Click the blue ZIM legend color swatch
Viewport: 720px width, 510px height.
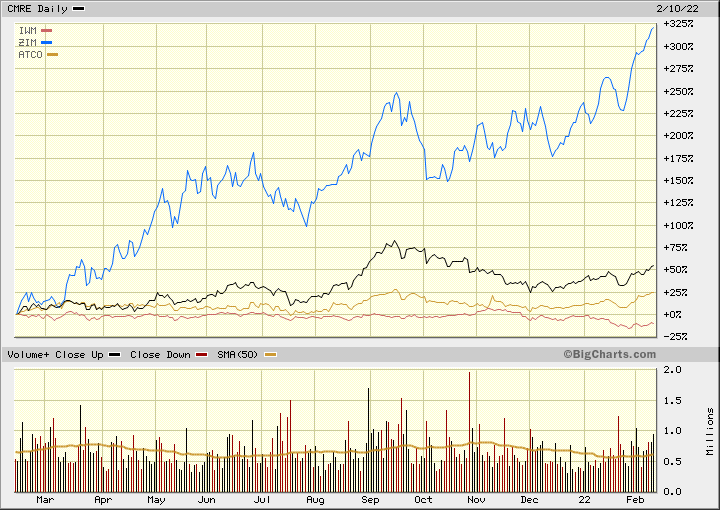[46, 43]
